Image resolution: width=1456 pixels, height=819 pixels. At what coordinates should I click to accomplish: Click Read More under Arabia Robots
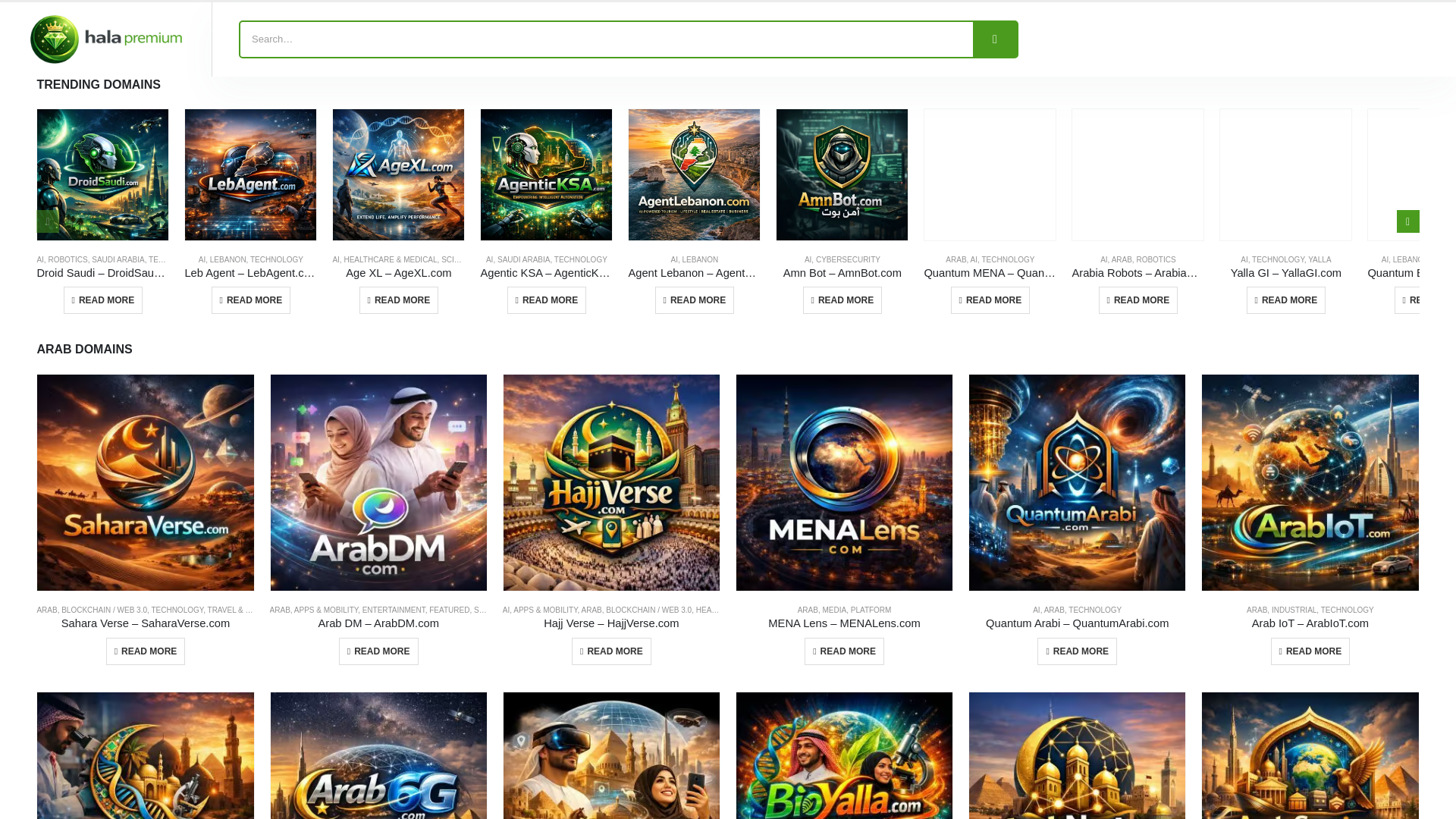coord(1138,300)
